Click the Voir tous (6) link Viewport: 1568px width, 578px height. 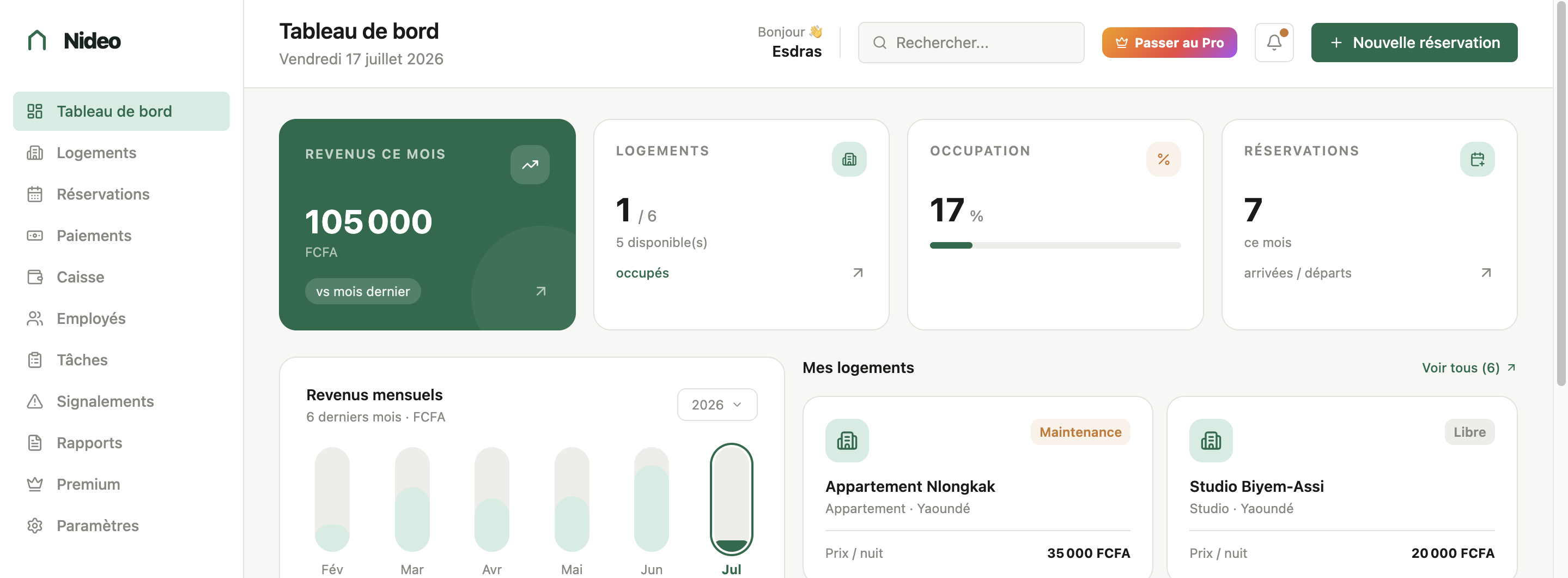coord(1469,368)
